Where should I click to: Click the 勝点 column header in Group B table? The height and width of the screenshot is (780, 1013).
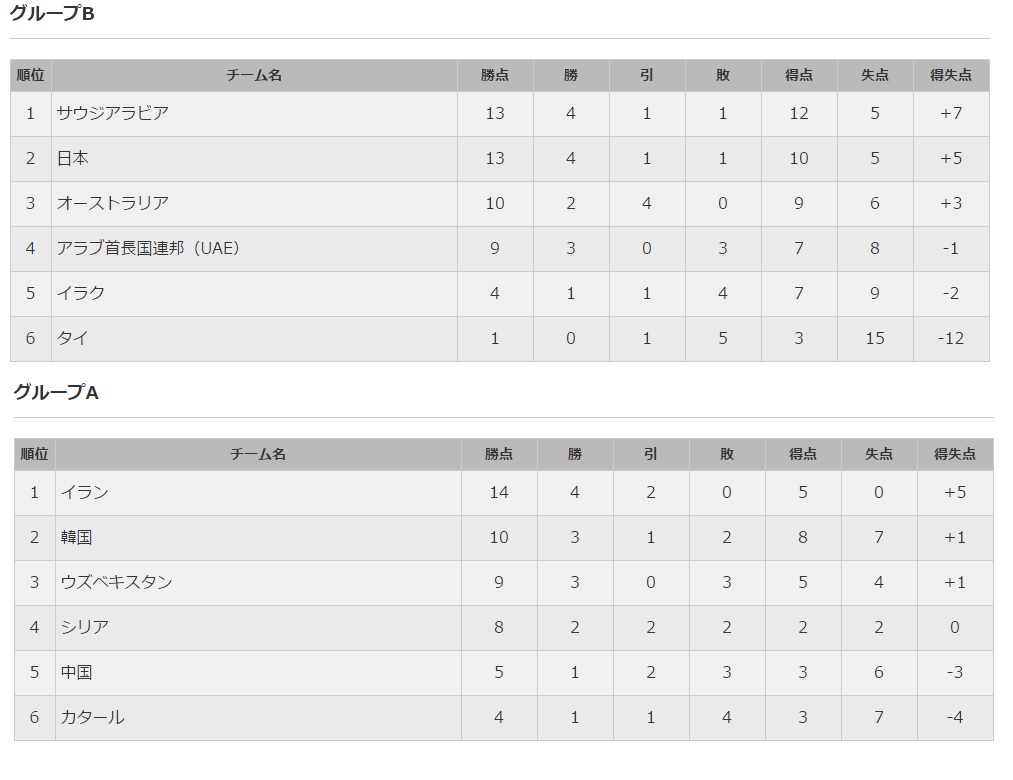494,75
